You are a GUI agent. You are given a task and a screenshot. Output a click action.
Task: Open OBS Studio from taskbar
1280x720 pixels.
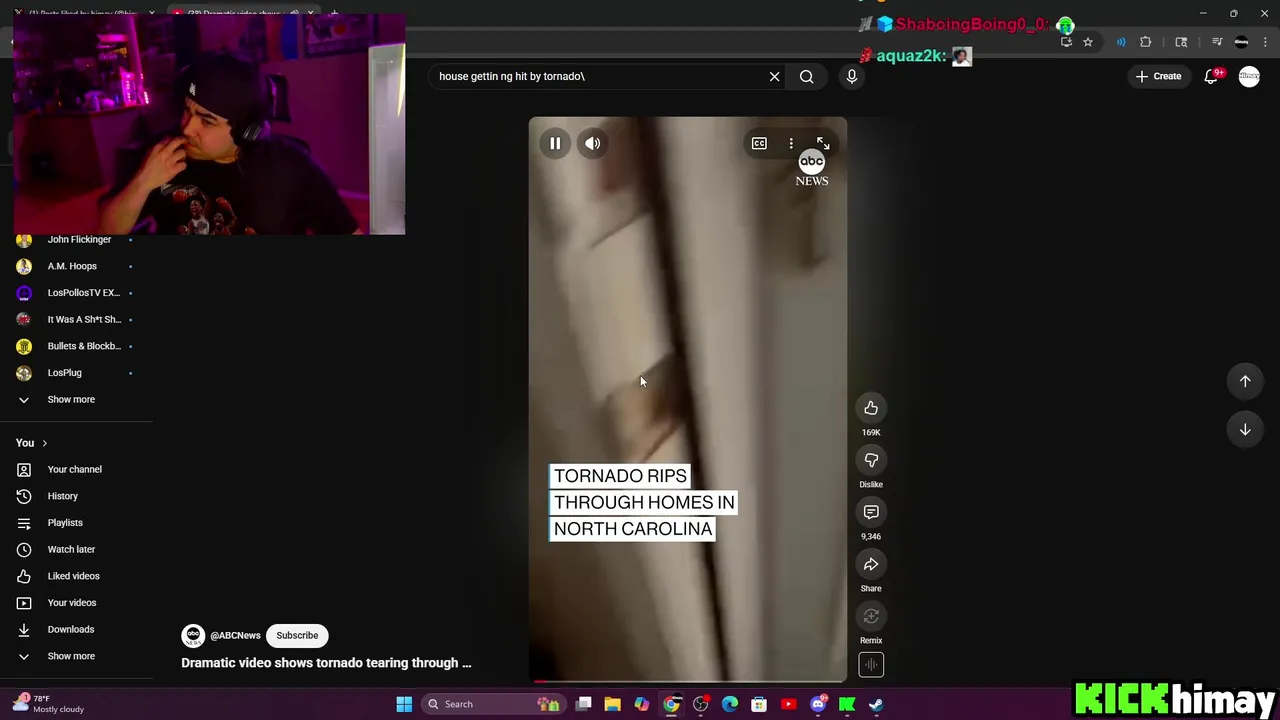(x=700, y=704)
